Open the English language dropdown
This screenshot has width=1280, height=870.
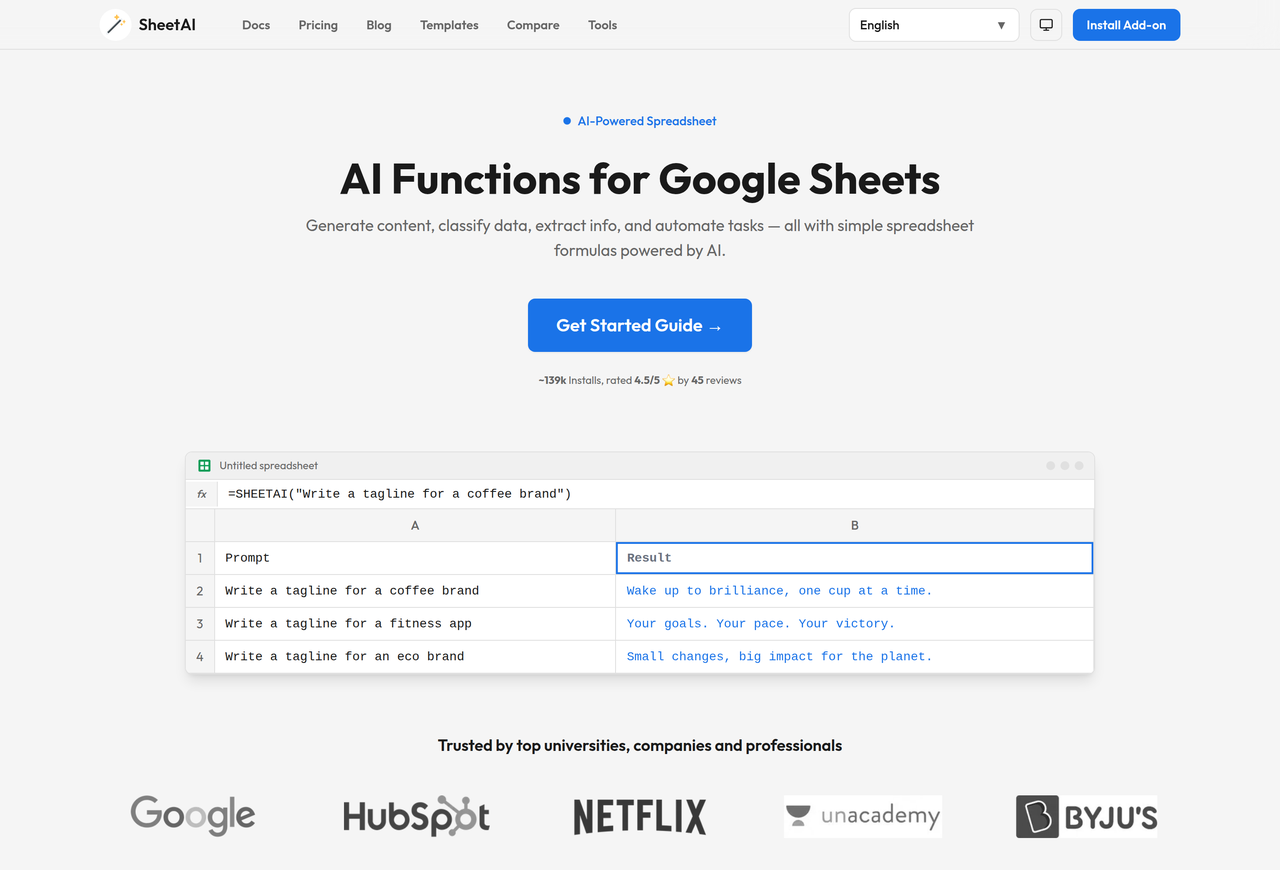(934, 25)
